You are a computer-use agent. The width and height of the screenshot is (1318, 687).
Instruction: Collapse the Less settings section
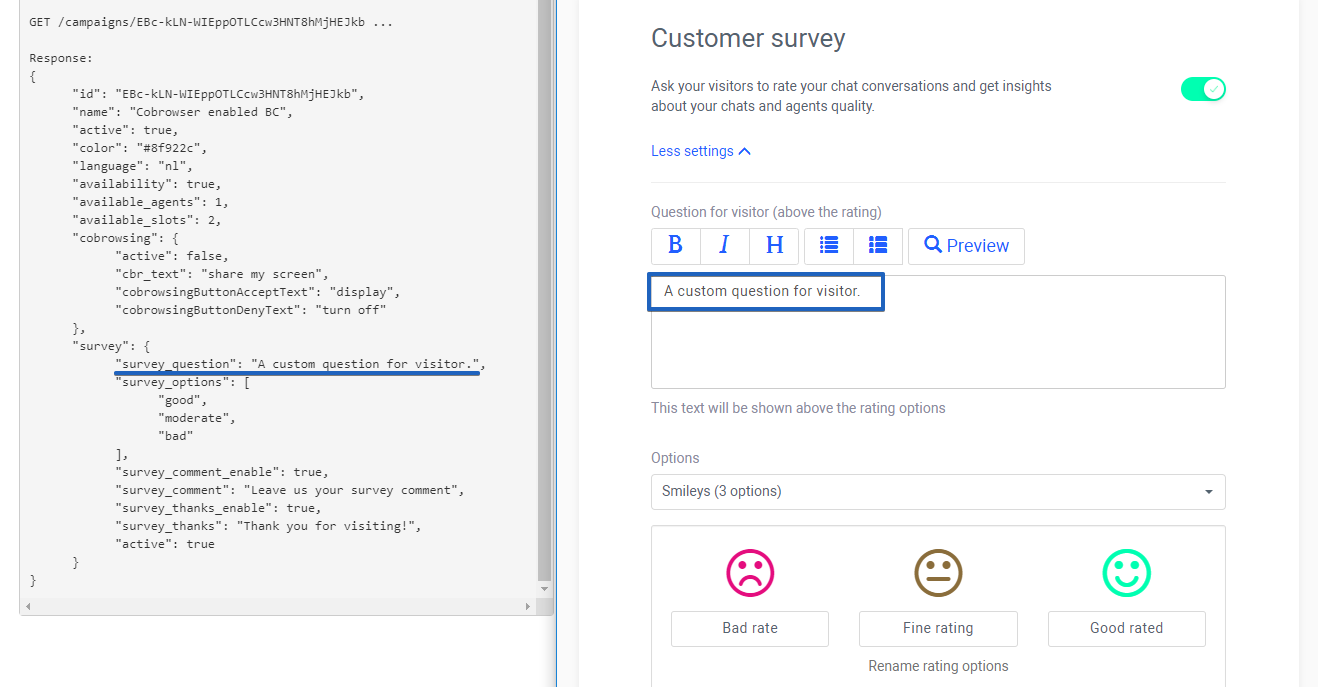point(700,150)
